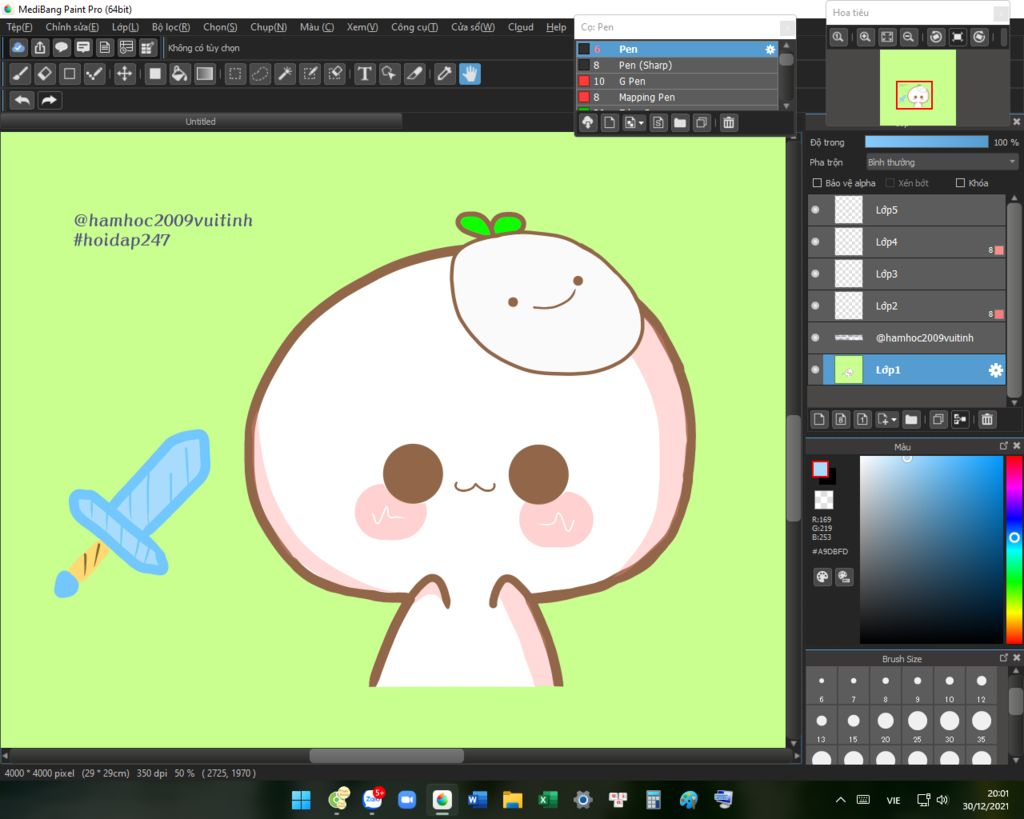The image size is (1024, 819).
Task: Select the Hand tool
Action: pos(470,74)
